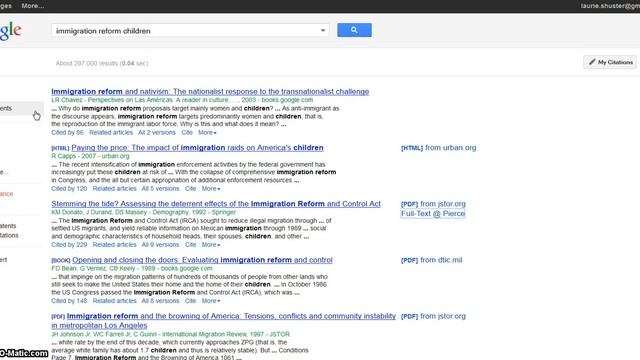This screenshot has width=640, height=360.
Task: Expand More dropdown under nativism result
Action: [x=207, y=133]
